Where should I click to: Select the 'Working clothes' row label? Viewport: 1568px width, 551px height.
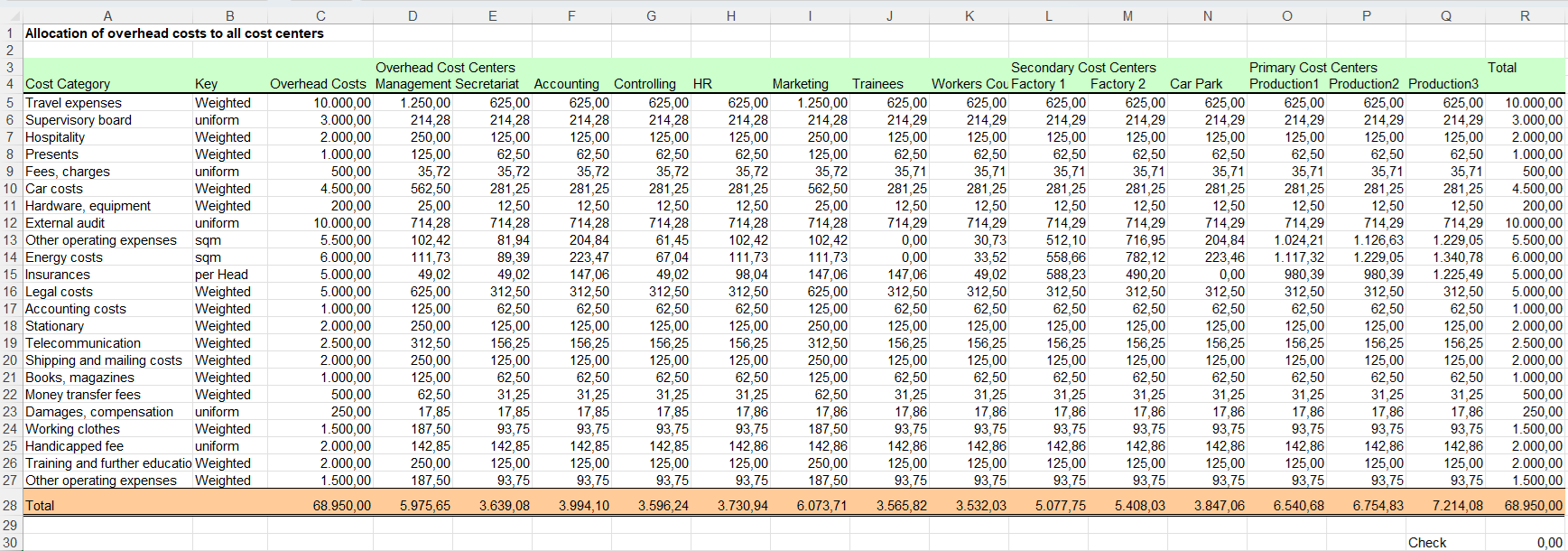coord(72,429)
